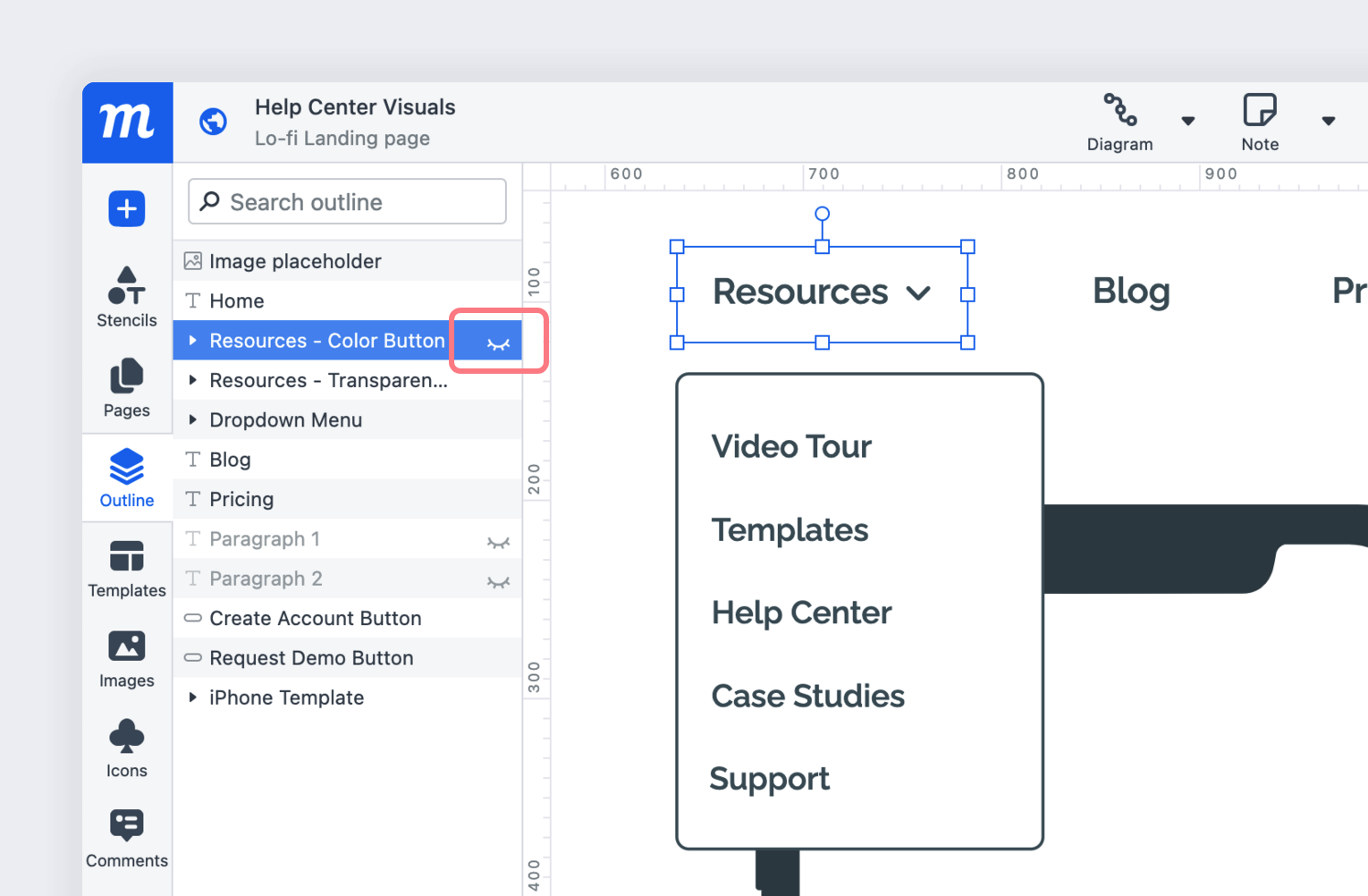Screen dimensions: 1368x896
Task: Click the Blog nav item on canvas
Action: click(1131, 292)
